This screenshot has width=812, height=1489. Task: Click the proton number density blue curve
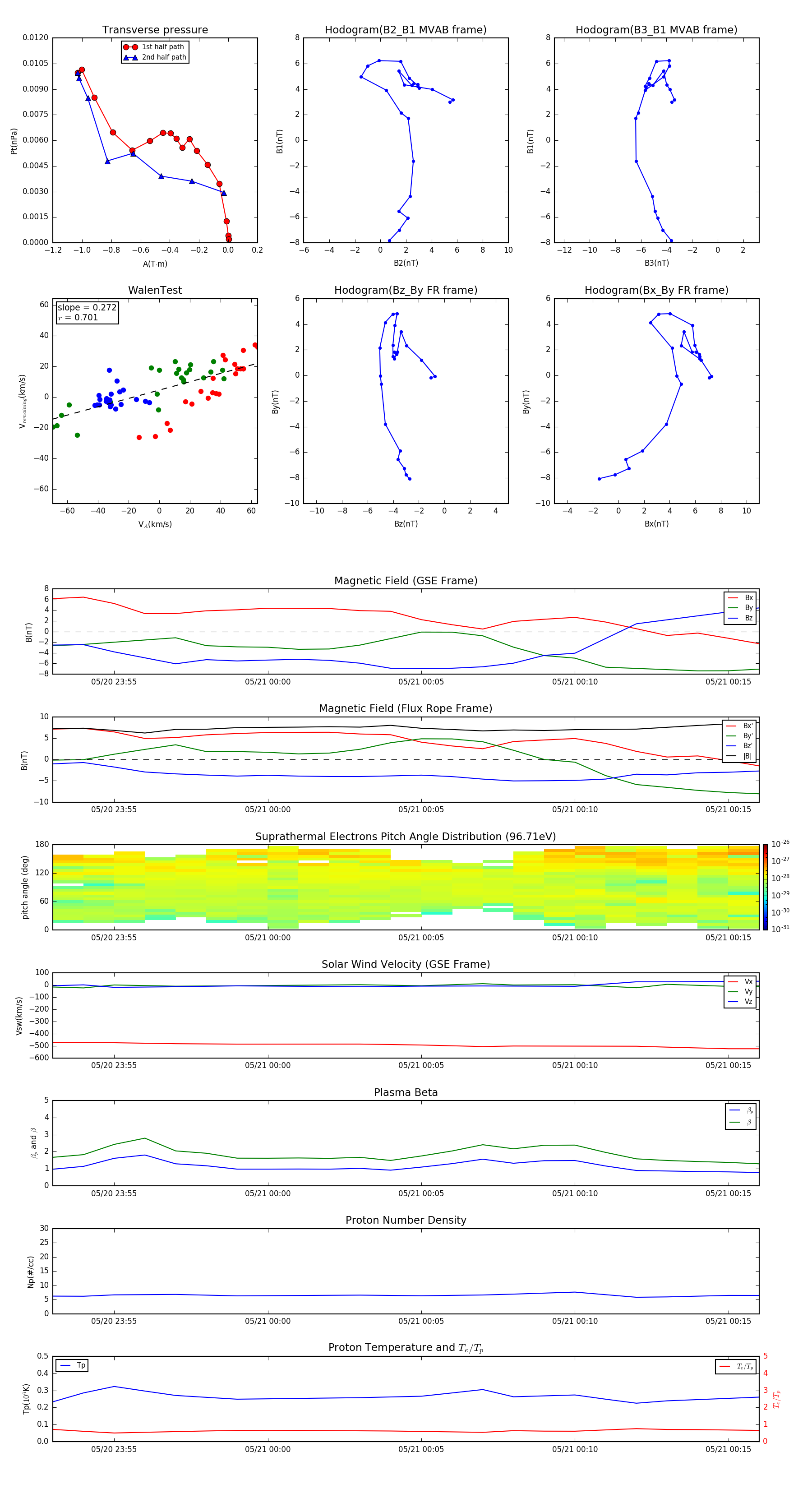[406, 1295]
